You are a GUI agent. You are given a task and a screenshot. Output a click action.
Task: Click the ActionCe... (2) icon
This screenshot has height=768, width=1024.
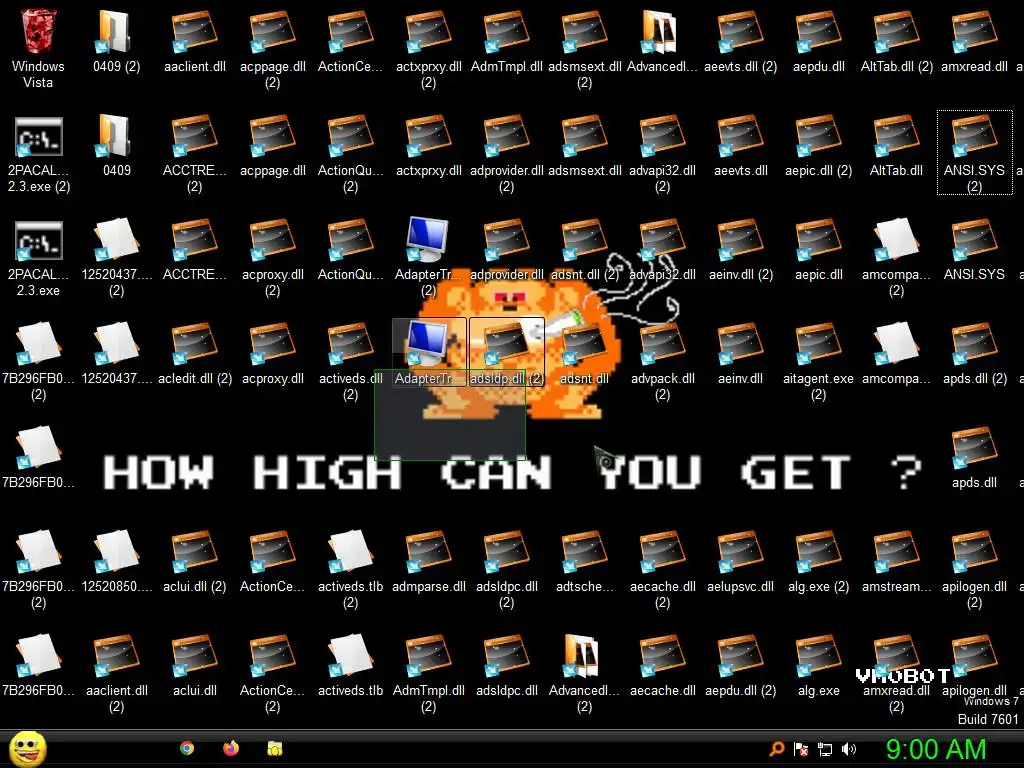pos(272,656)
